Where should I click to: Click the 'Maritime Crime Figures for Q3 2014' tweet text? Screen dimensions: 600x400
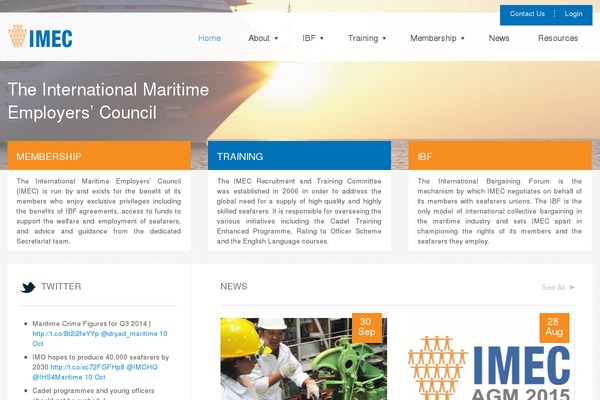tap(91, 324)
